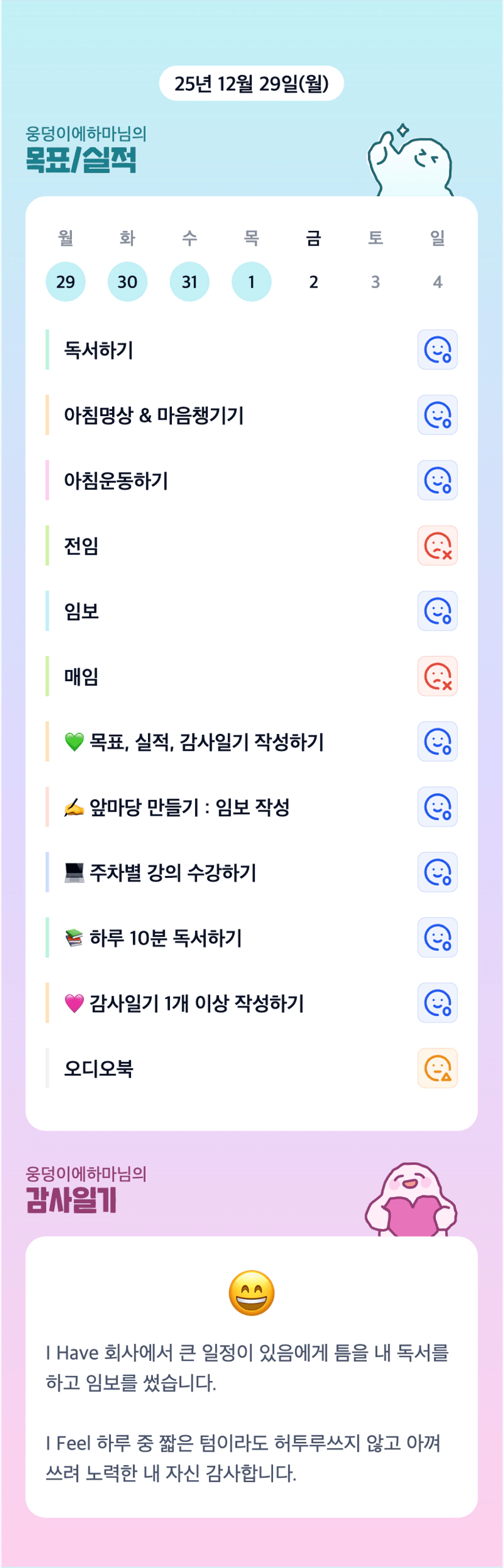Select Monday the 29th in the week row
This screenshot has width=504, height=1568.
coord(65,281)
